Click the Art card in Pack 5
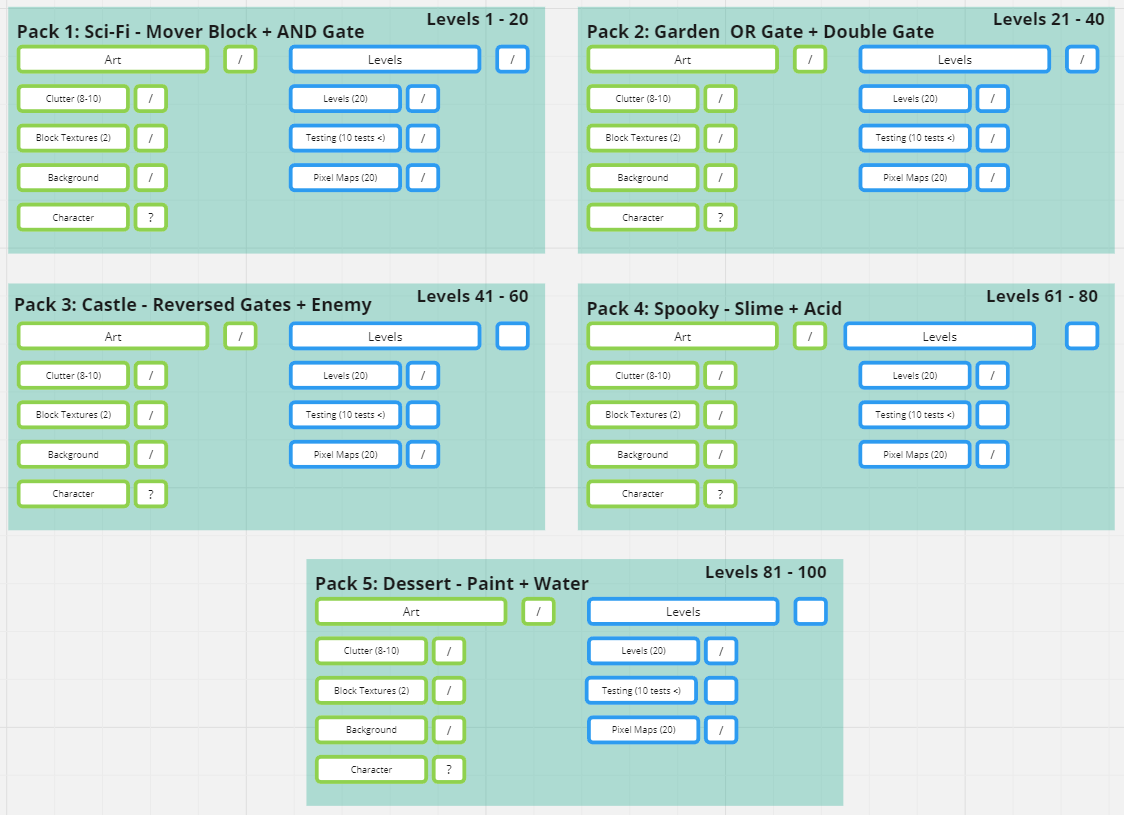 pyautogui.click(x=410, y=611)
